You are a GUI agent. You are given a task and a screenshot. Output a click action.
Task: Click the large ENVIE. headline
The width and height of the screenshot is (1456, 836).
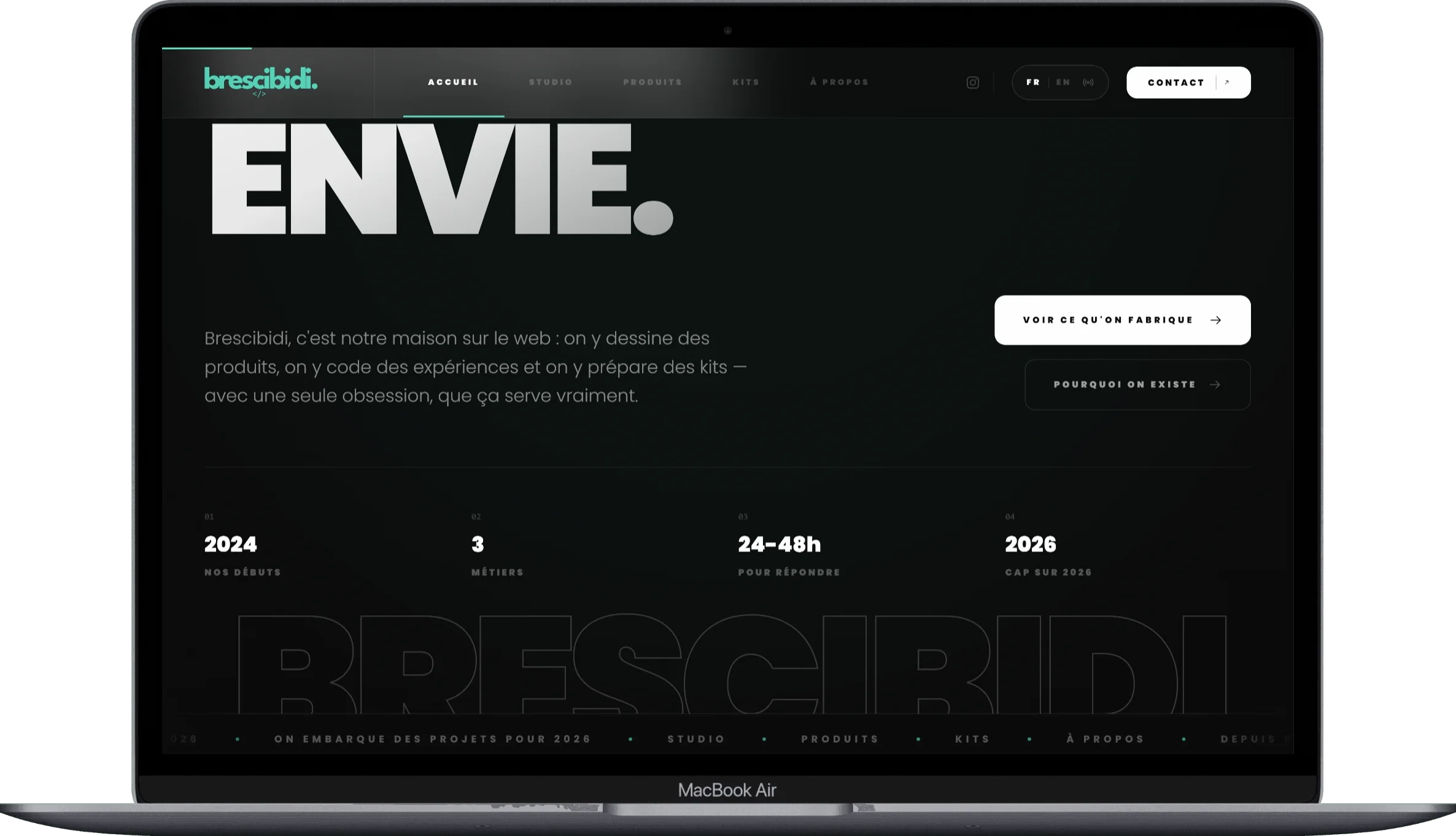tap(442, 179)
